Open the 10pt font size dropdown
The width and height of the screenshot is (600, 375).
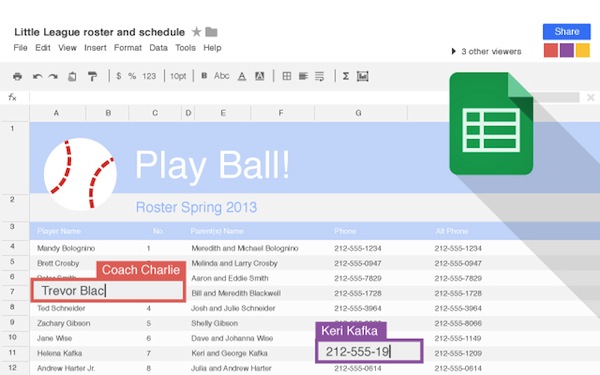pyautogui.click(x=178, y=76)
